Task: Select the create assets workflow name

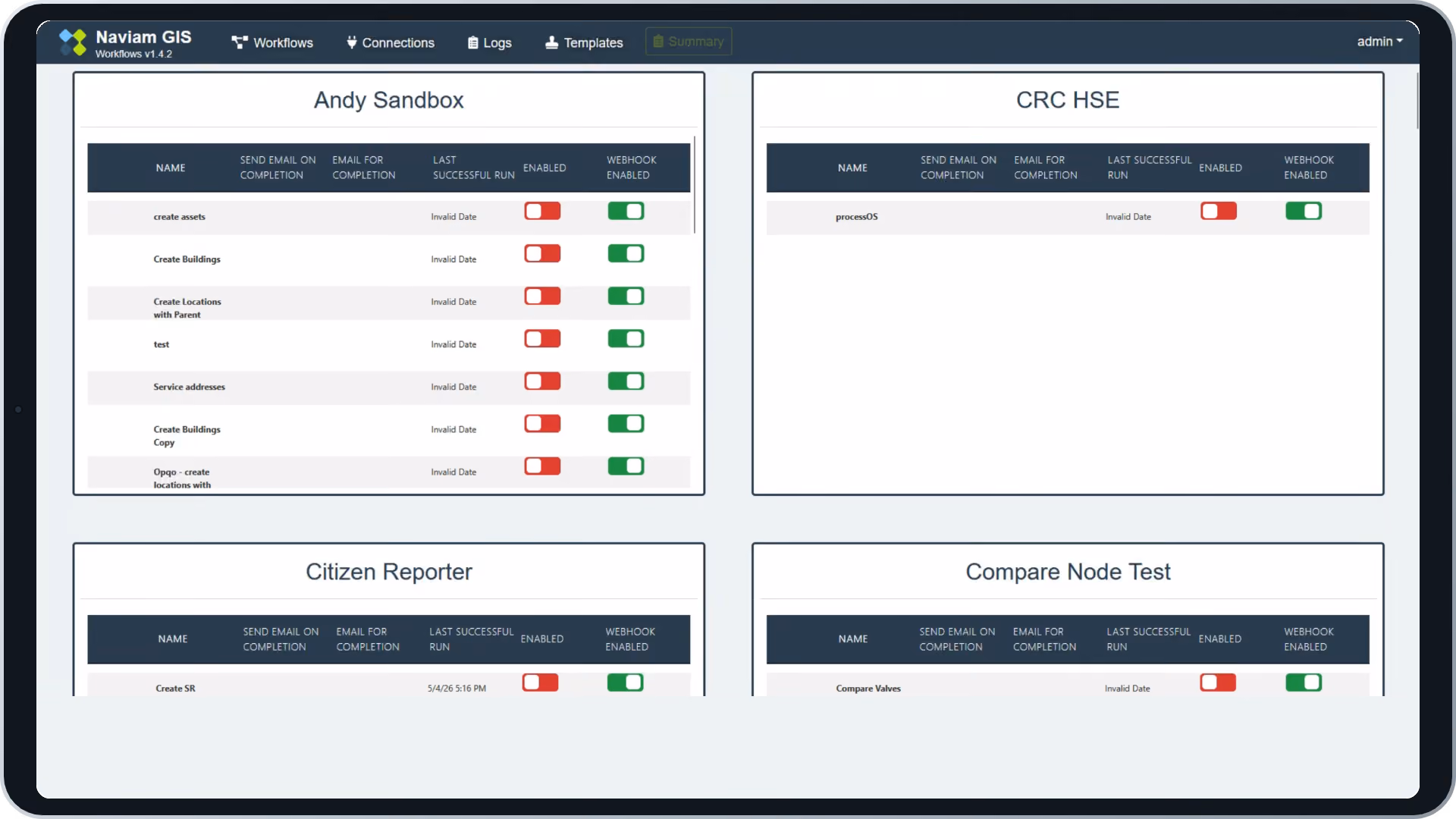Action: [x=179, y=217]
